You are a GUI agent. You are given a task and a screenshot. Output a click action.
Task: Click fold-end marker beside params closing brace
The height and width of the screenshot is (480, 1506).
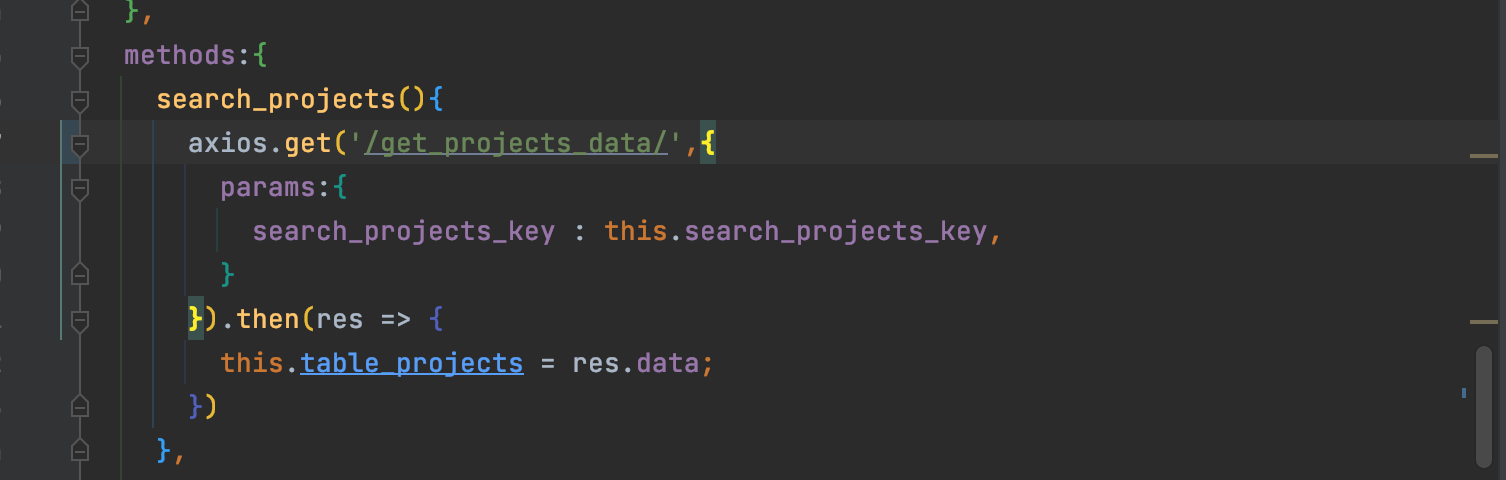(80, 275)
